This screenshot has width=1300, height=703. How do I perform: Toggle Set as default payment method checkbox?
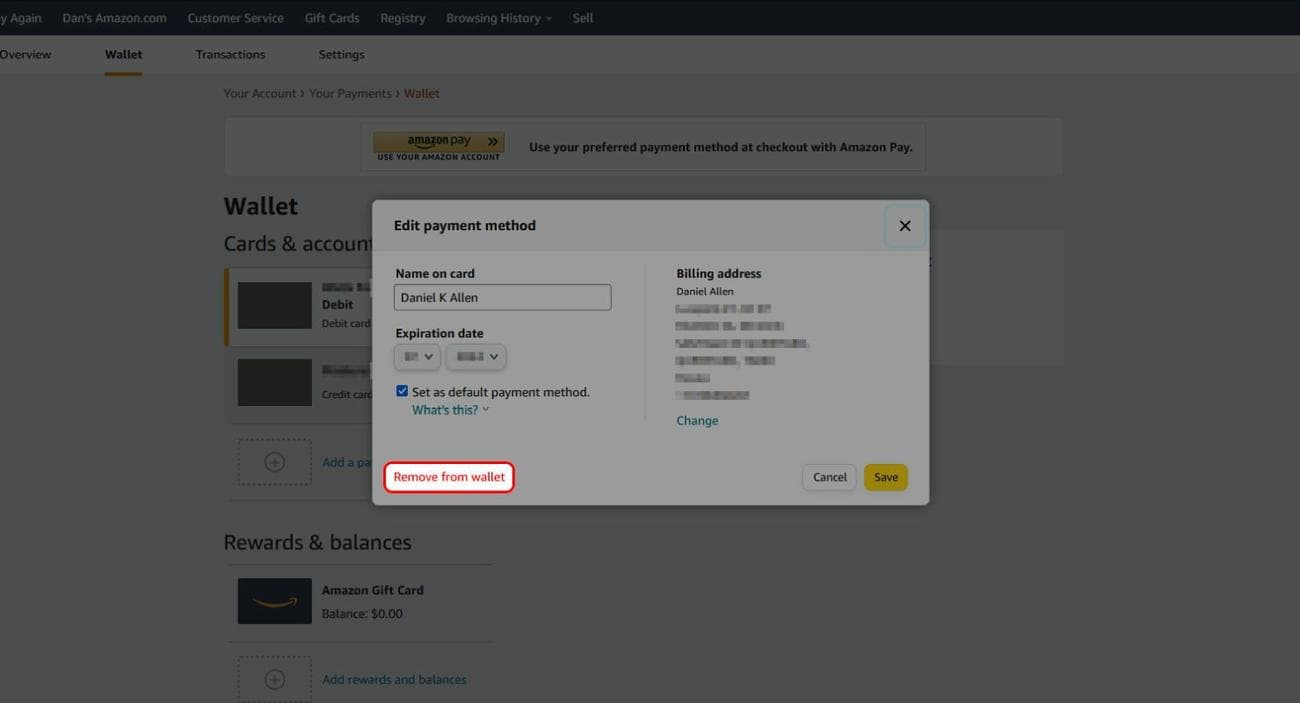tap(402, 391)
